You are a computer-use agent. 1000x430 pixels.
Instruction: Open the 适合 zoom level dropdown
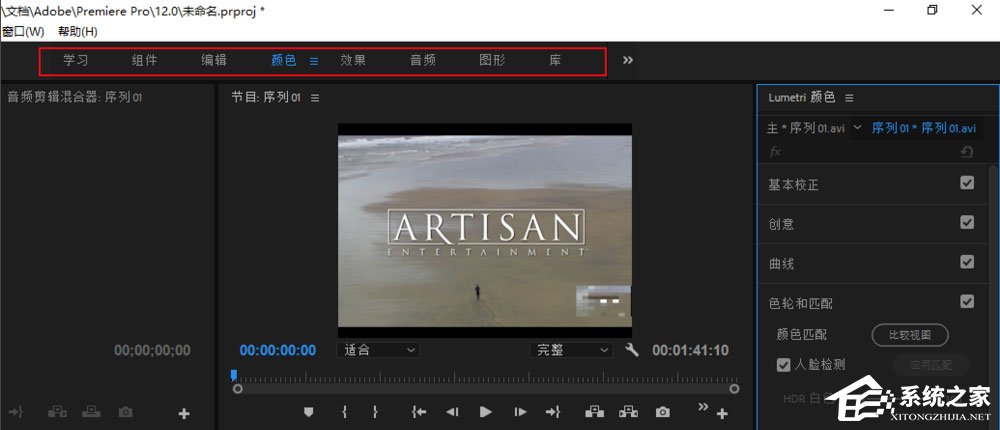pos(380,350)
